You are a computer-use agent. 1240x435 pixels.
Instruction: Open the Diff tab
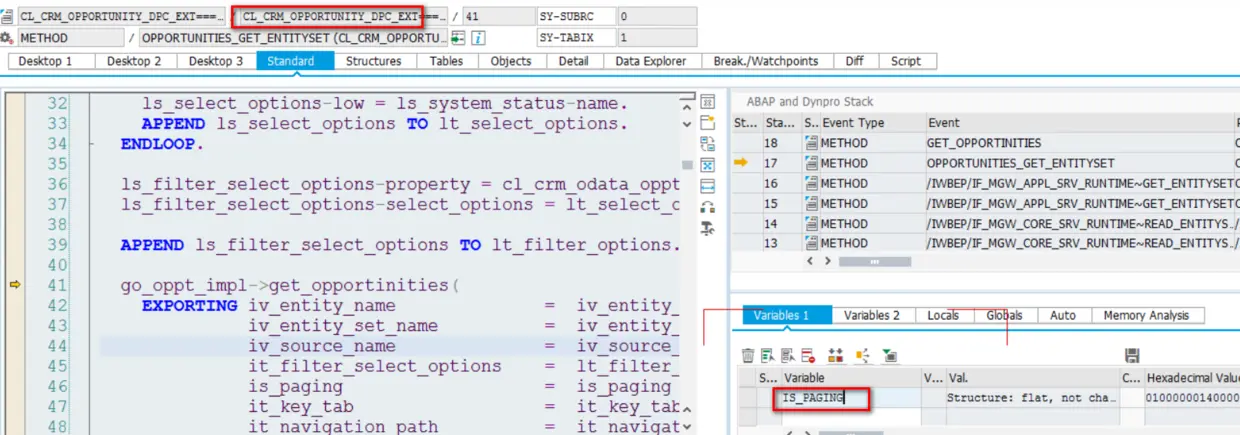tap(854, 61)
